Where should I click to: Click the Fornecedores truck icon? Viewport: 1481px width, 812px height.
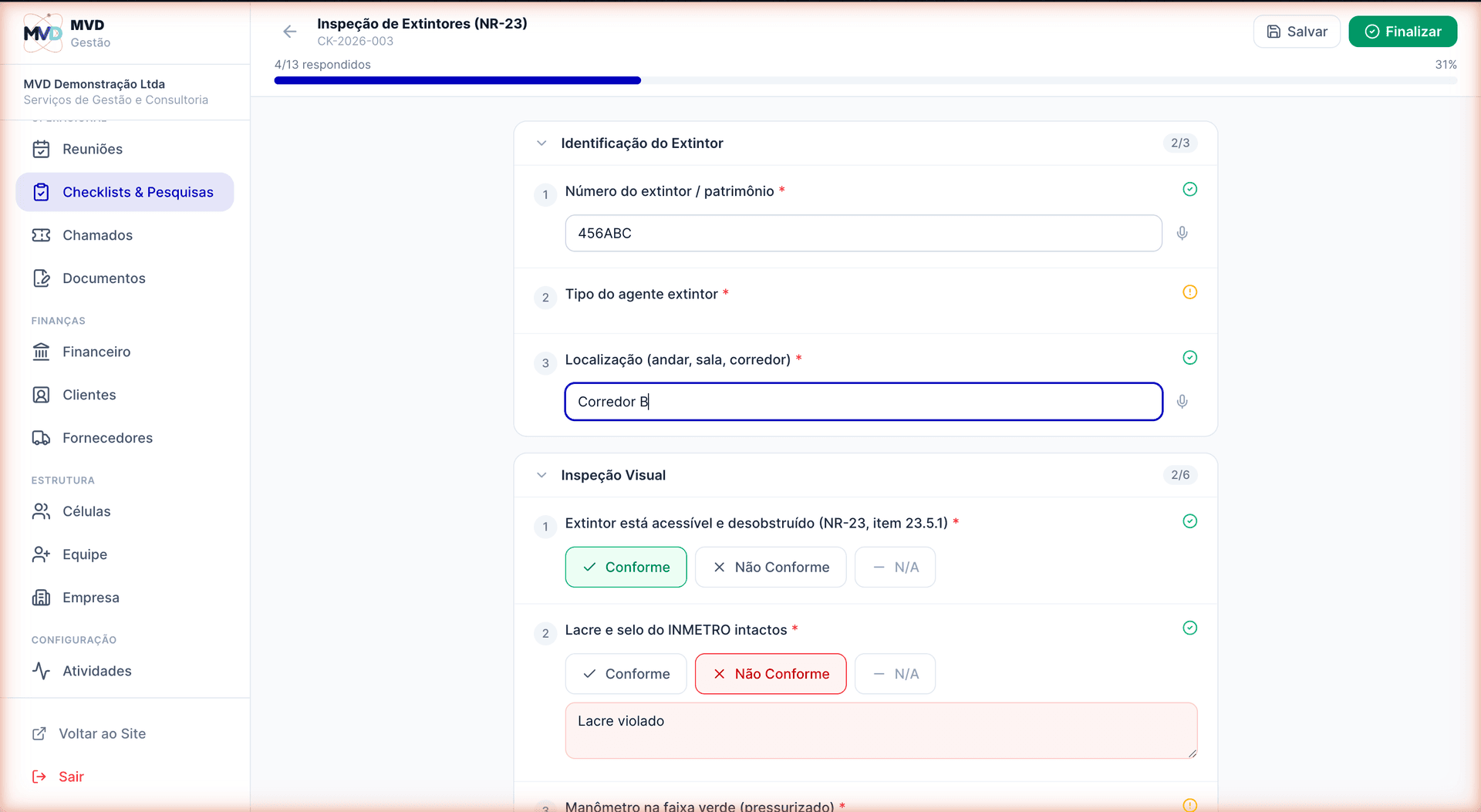tap(42, 438)
